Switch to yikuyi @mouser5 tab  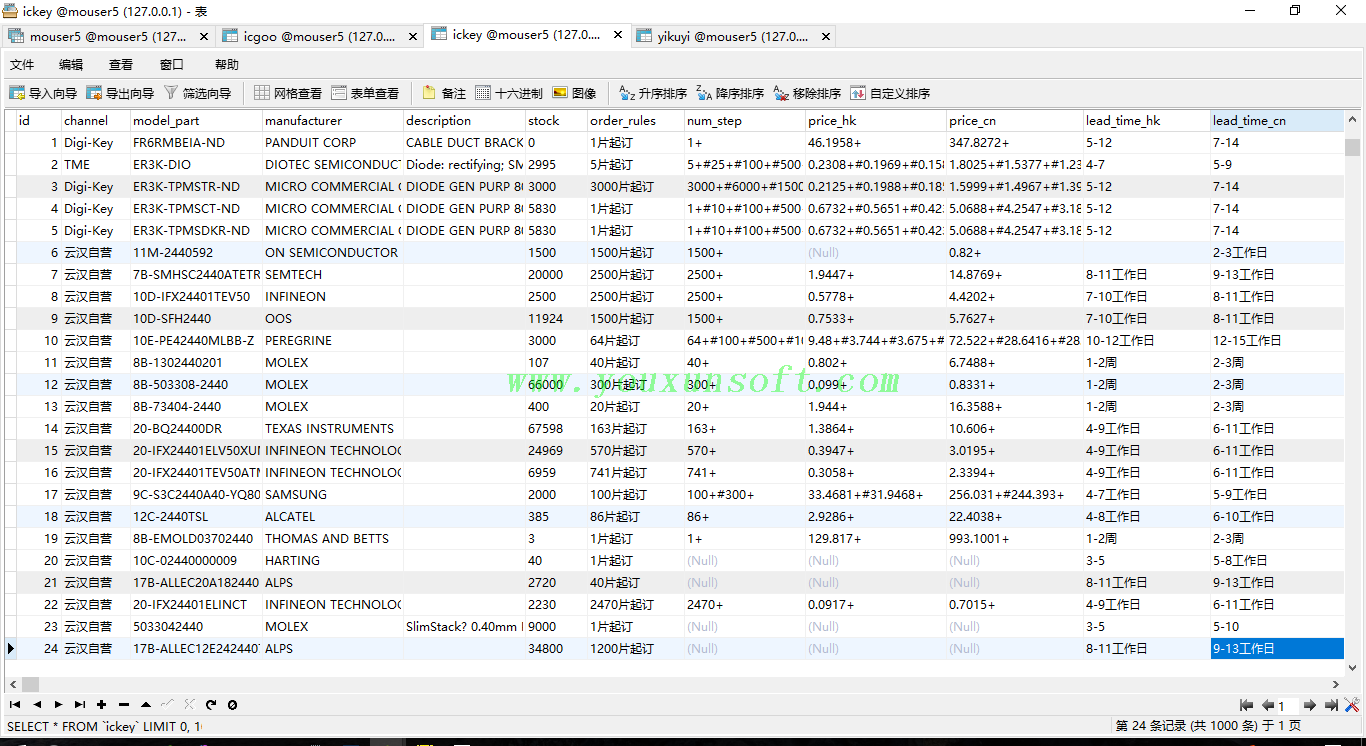coord(733,36)
